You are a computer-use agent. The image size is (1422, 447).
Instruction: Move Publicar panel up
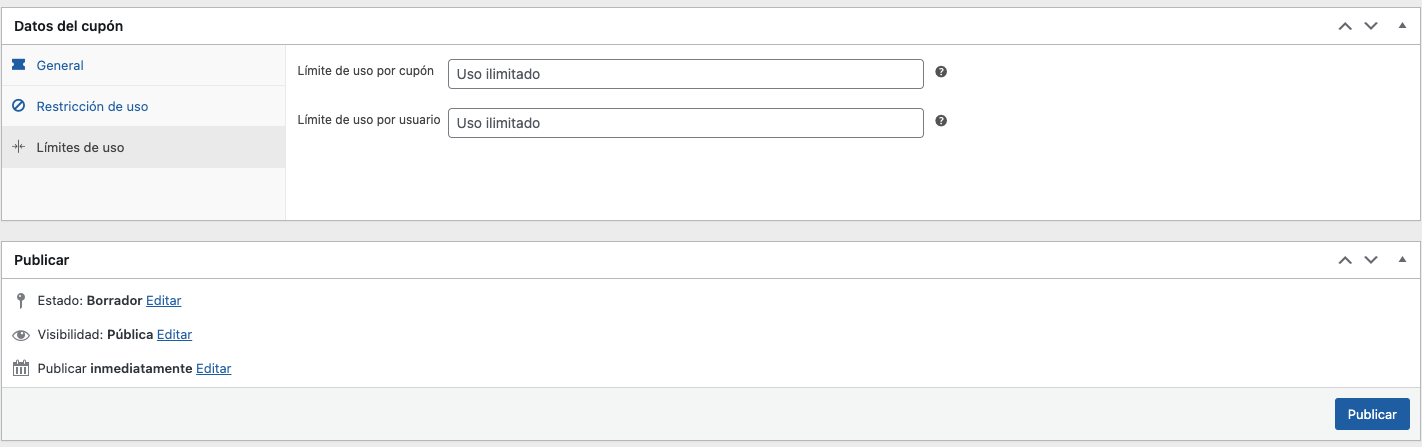pos(1345,260)
